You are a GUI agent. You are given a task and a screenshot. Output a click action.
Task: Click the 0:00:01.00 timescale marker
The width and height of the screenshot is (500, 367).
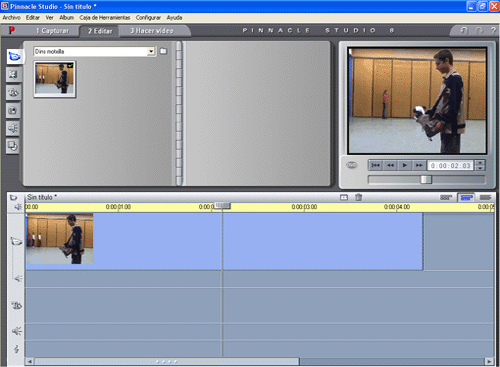point(118,207)
